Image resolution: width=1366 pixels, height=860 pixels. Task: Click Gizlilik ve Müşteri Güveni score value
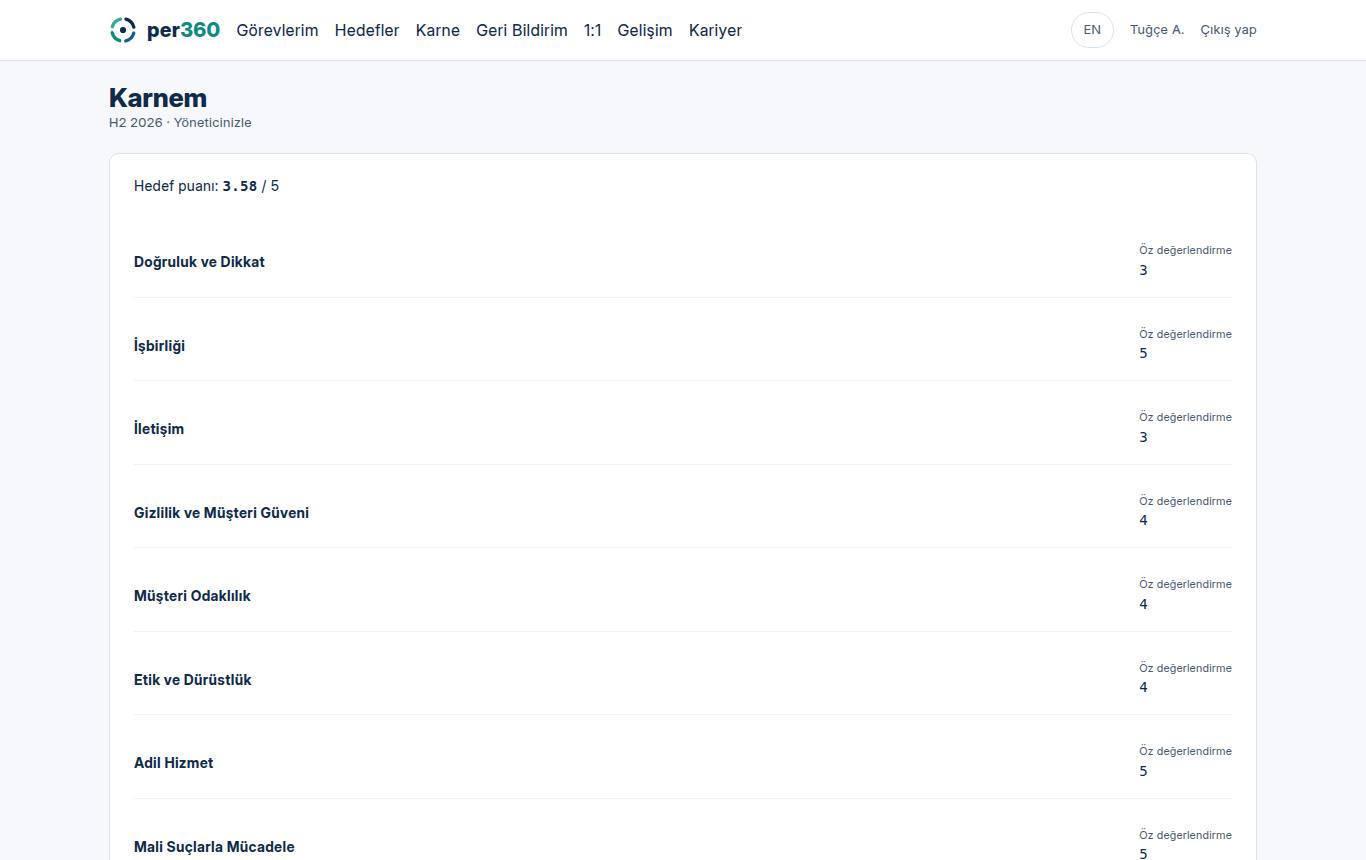coord(1144,520)
